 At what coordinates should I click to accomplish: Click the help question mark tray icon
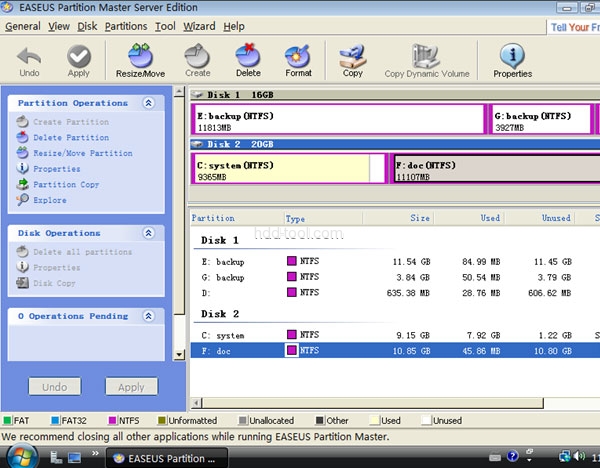512,456
